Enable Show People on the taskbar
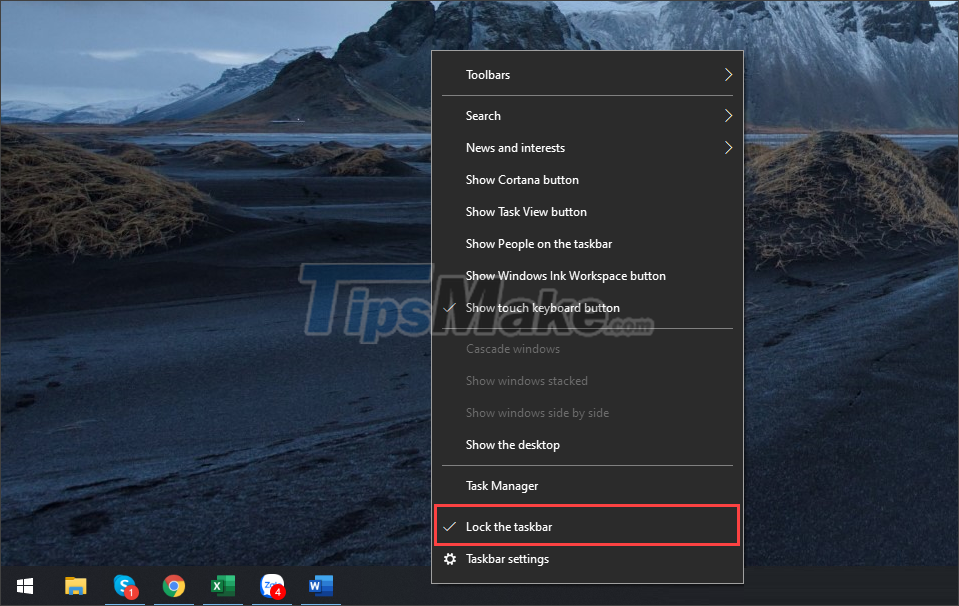Viewport: 959px width, 606px height. (x=587, y=244)
